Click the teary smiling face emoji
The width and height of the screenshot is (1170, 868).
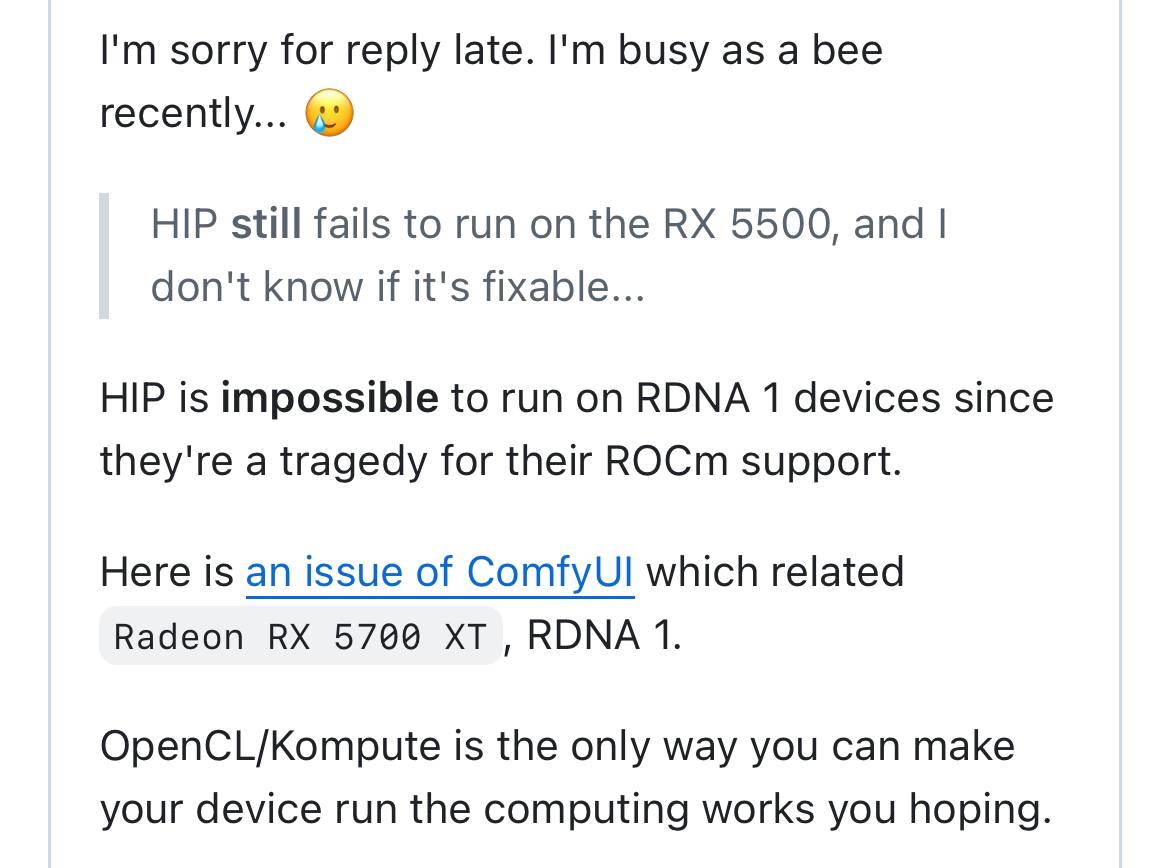coord(329,114)
